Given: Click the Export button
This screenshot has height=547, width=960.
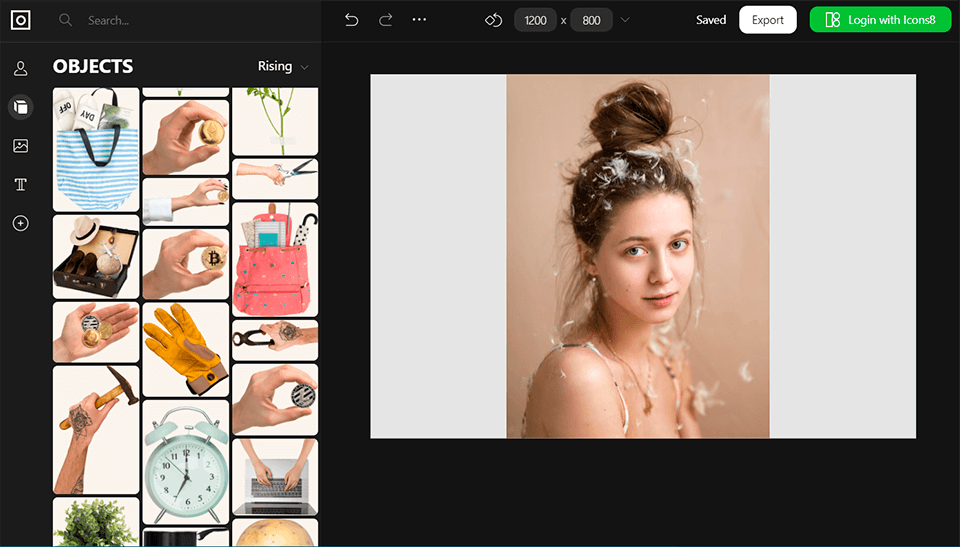Looking at the screenshot, I should [x=768, y=20].
